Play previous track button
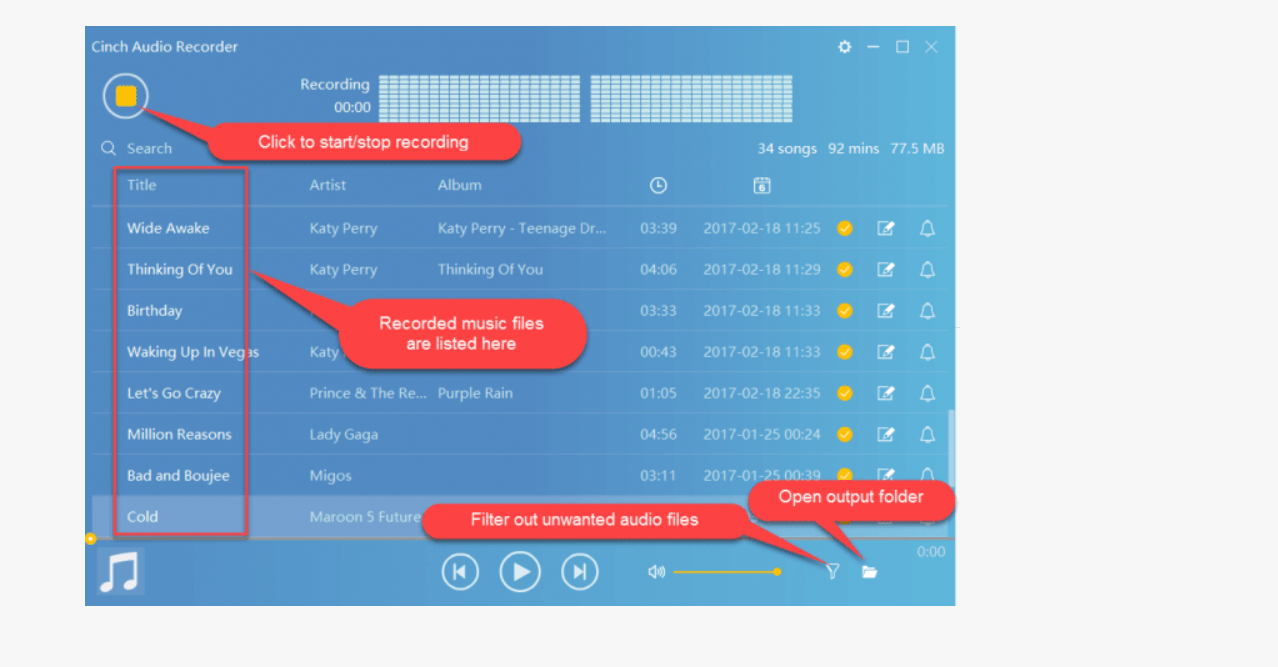The height and width of the screenshot is (667, 1278). (x=460, y=572)
